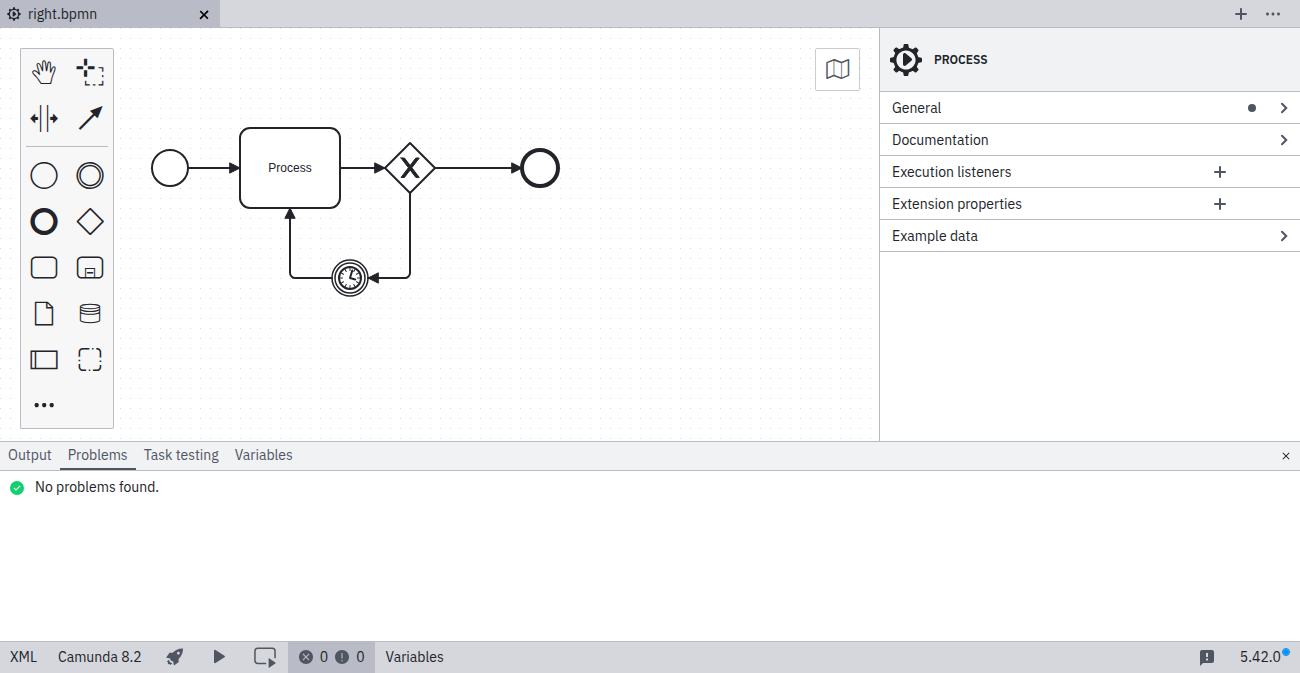Open the diagram minimap
Screen dimensions: 1300x673
point(837,69)
